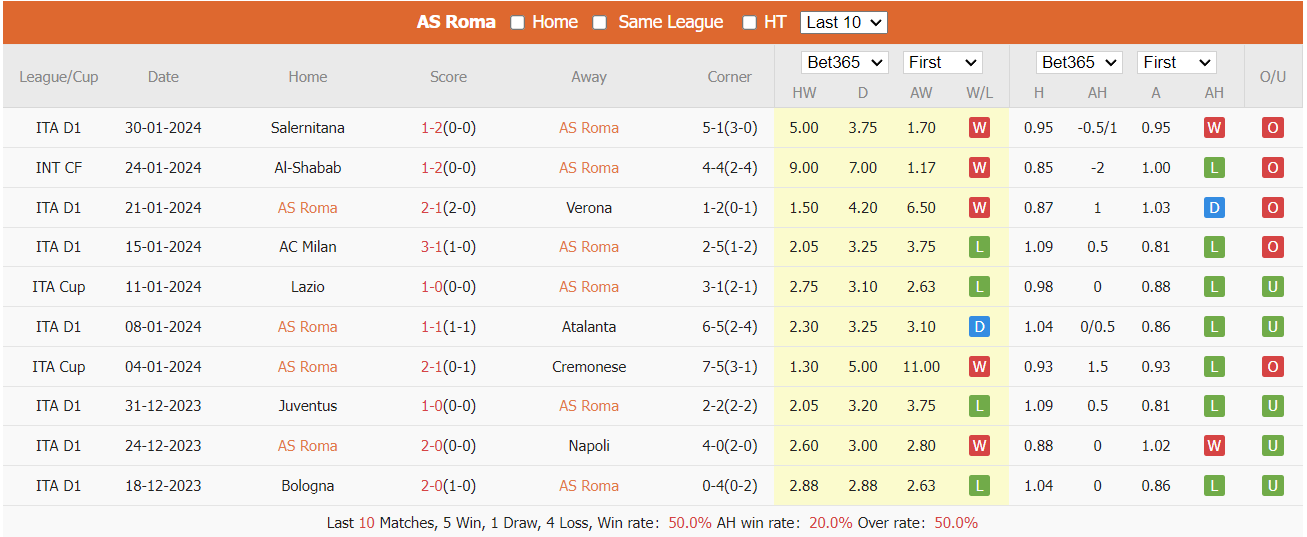Viewport: 1307px width, 537px height.
Task: Enable the Home filter checkbox
Action: click(518, 23)
